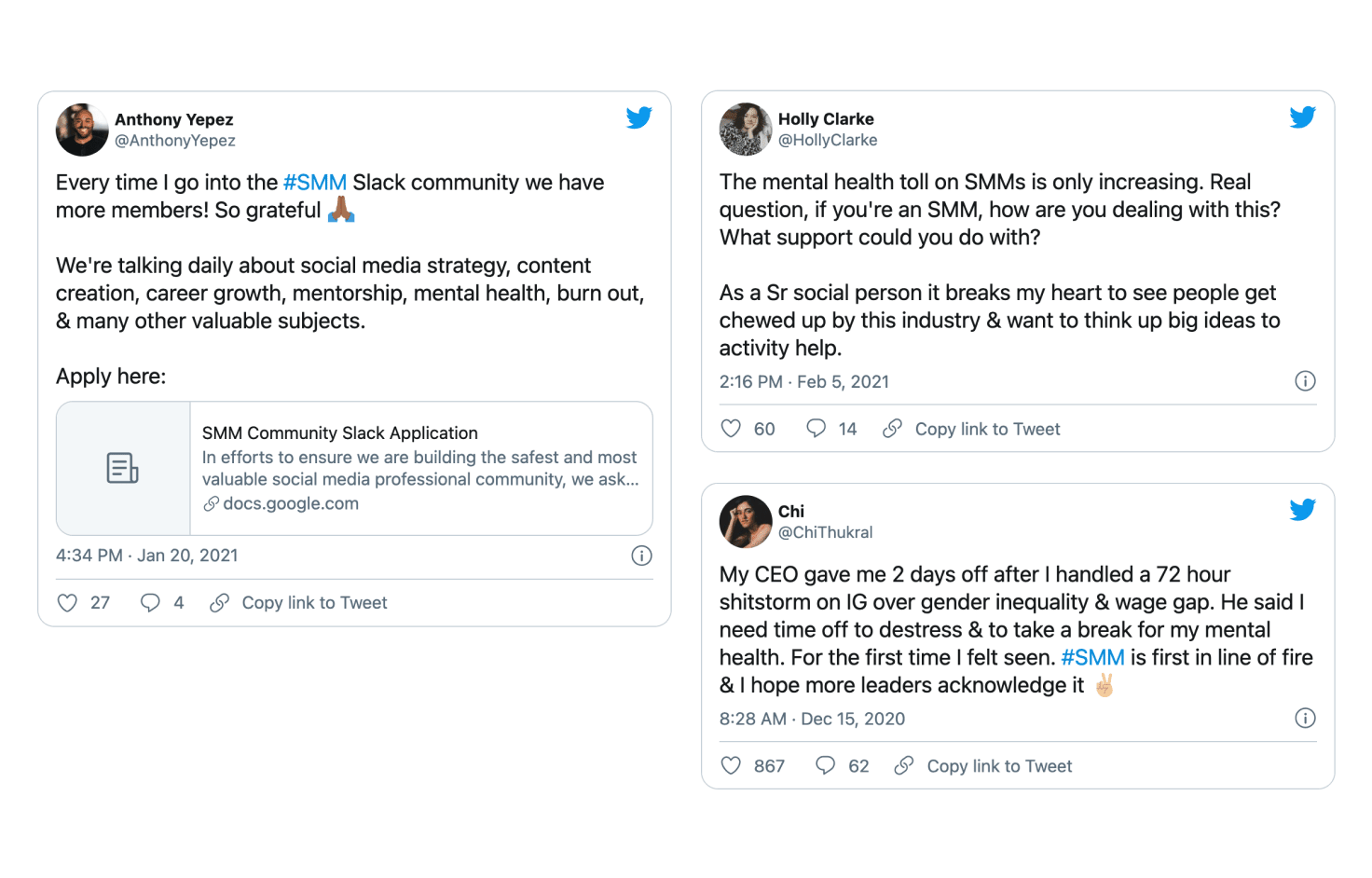Like Anthony Yepez's tweet with heart icon
The image size is (1372, 878).
tap(67, 603)
